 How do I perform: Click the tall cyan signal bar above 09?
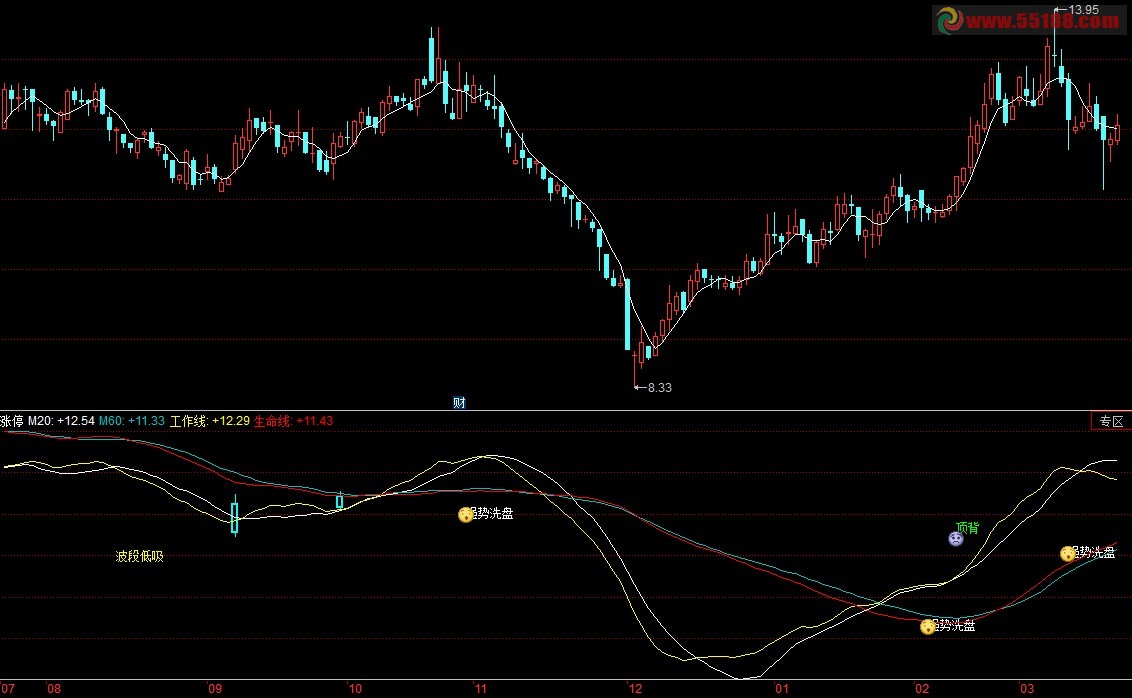coord(235,517)
